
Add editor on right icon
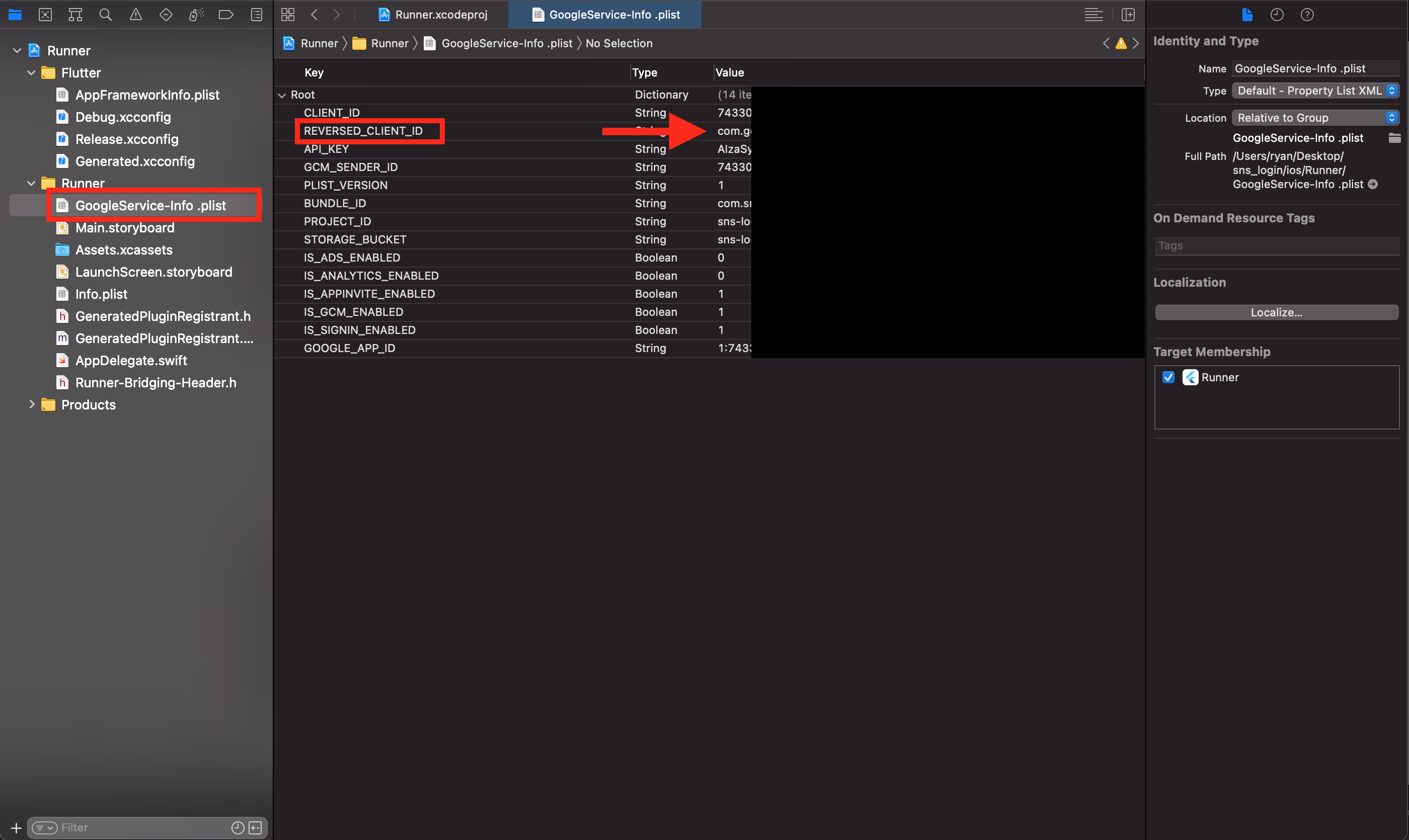click(1128, 15)
